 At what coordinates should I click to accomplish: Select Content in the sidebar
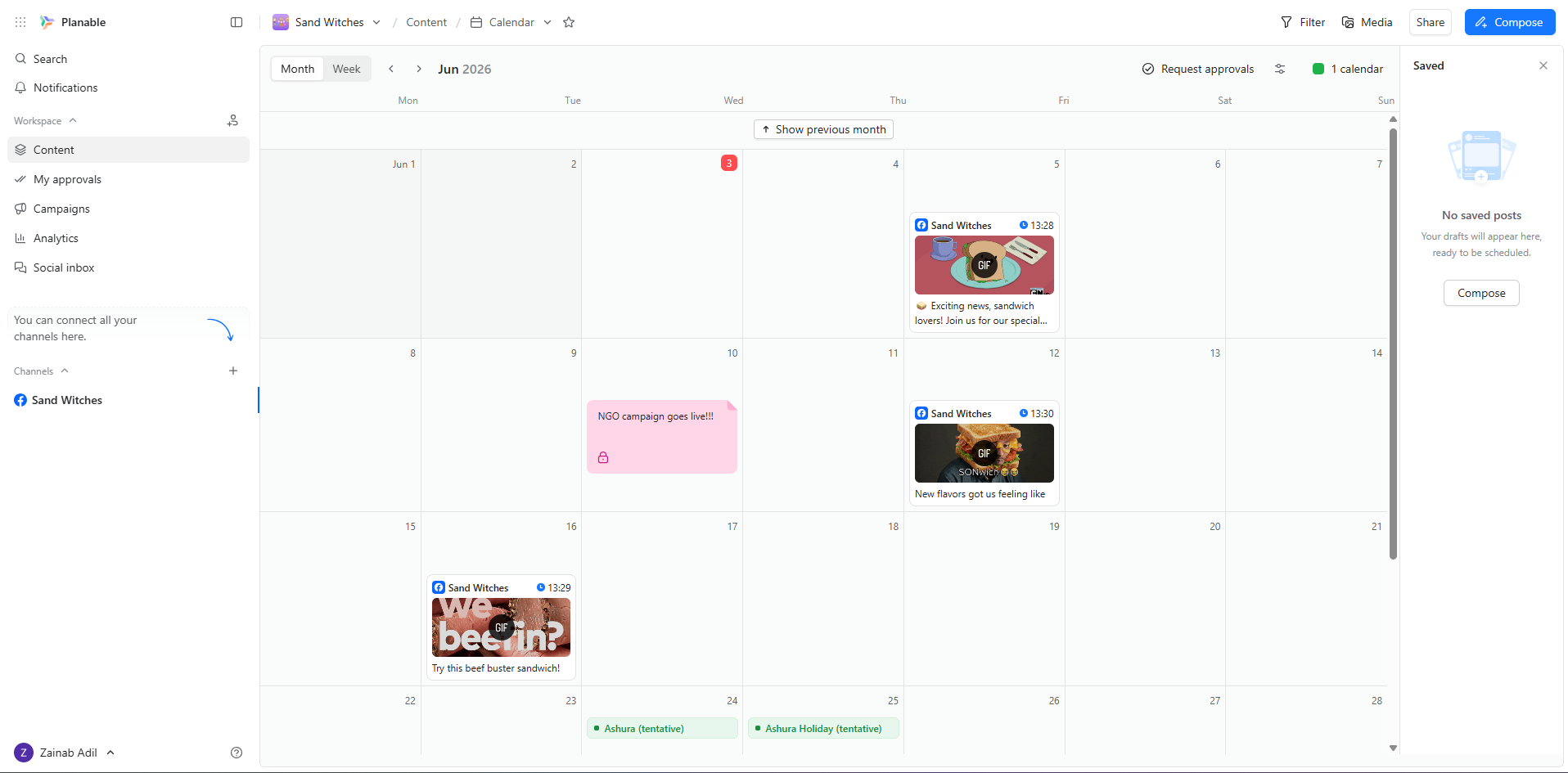tap(128, 150)
